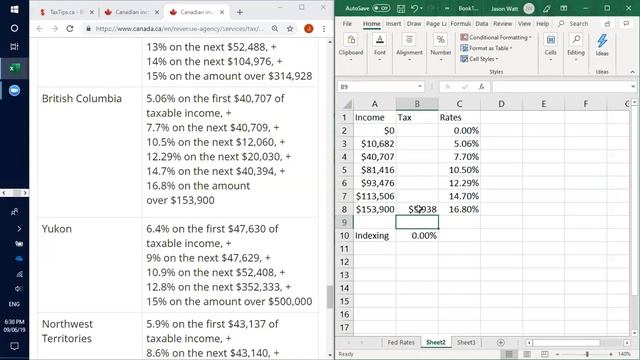Select column D header
The width and height of the screenshot is (640, 360).
click(x=501, y=104)
